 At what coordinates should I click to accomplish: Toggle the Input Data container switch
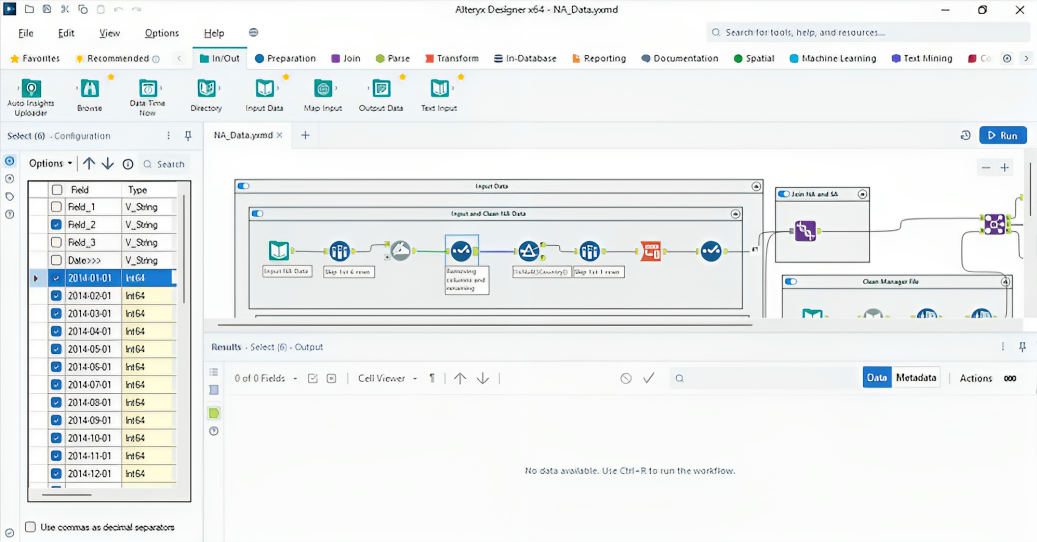point(243,186)
